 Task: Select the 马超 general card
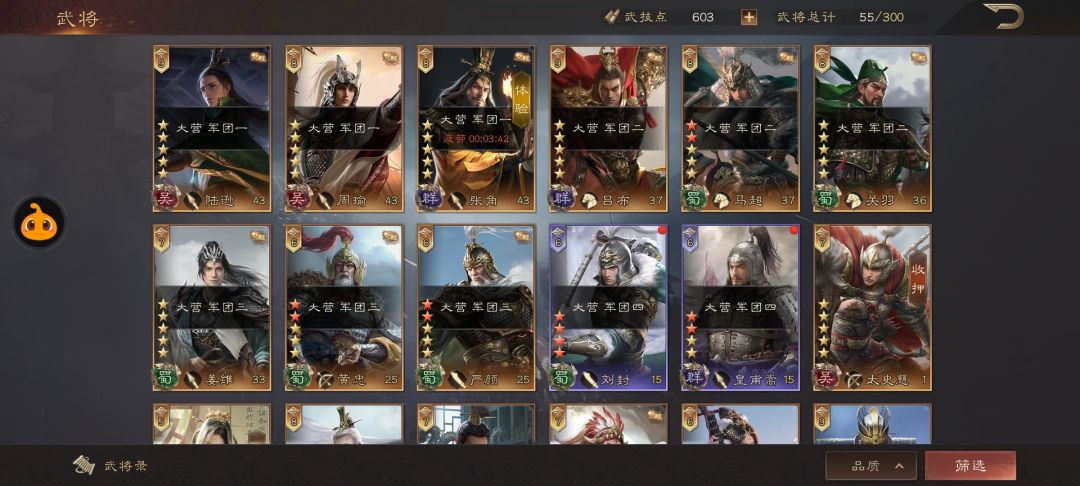(741, 129)
